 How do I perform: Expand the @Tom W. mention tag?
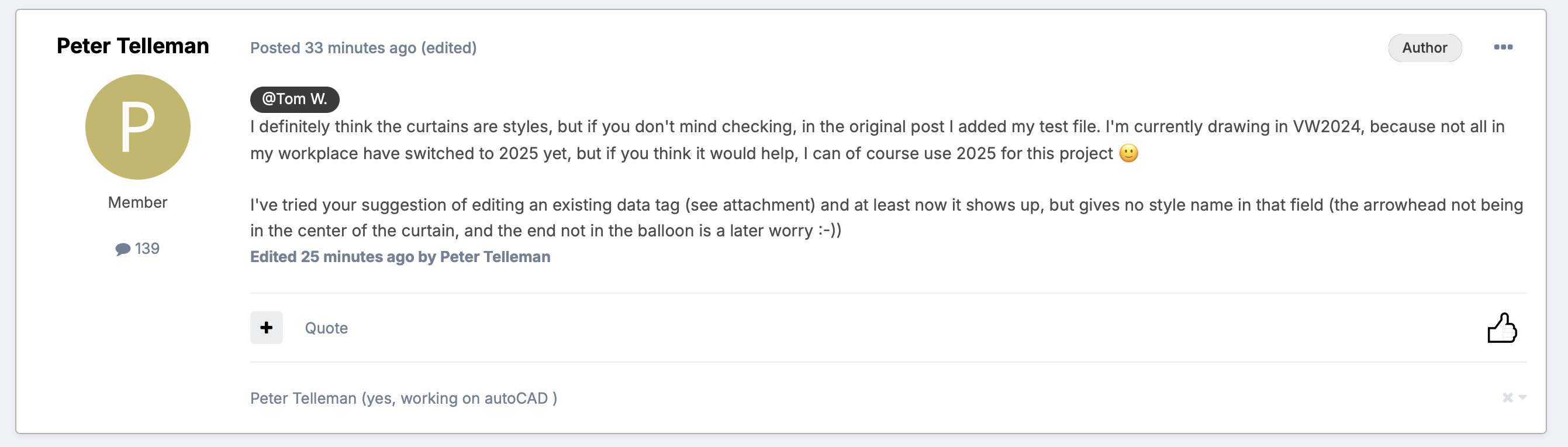pos(295,99)
